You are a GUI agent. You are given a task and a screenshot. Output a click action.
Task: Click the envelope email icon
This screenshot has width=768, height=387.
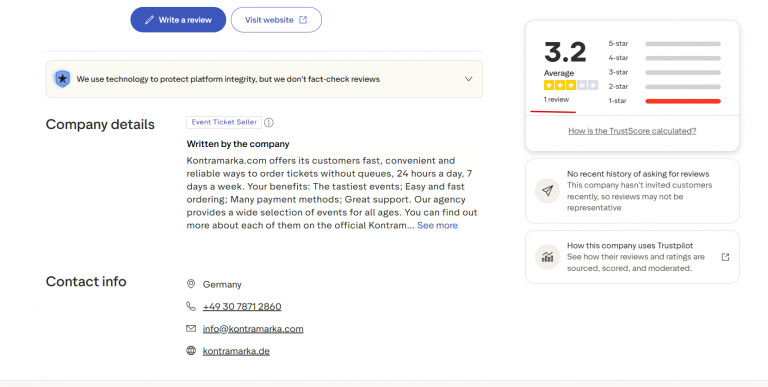(191, 329)
